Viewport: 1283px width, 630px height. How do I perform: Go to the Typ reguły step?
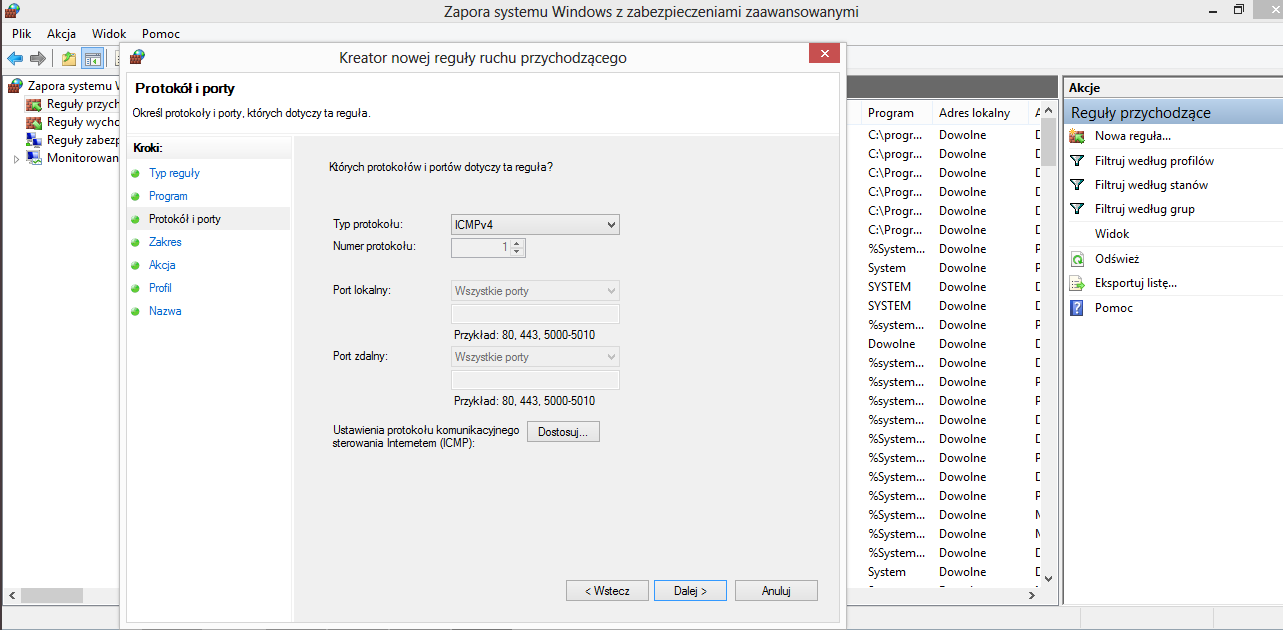(174, 173)
